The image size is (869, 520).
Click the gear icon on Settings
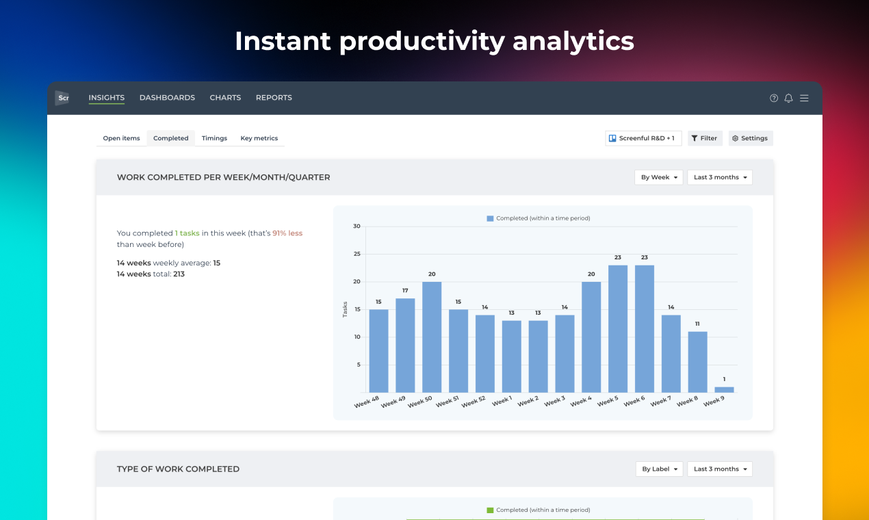735,138
